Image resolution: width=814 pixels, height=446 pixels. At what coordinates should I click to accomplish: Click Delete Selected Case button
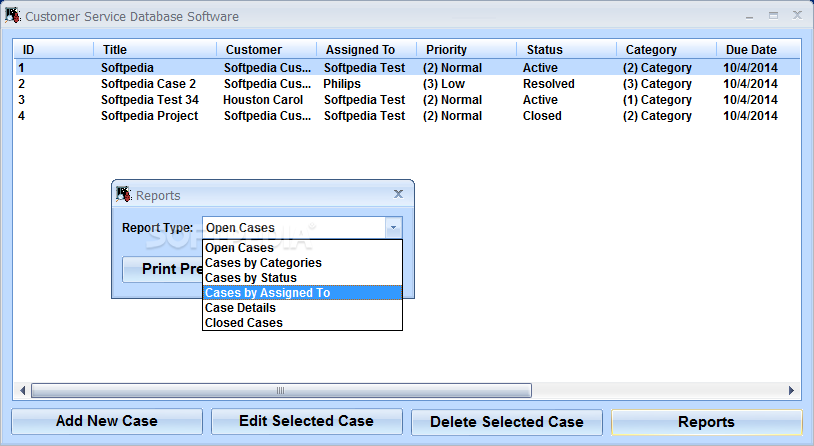pos(507,422)
